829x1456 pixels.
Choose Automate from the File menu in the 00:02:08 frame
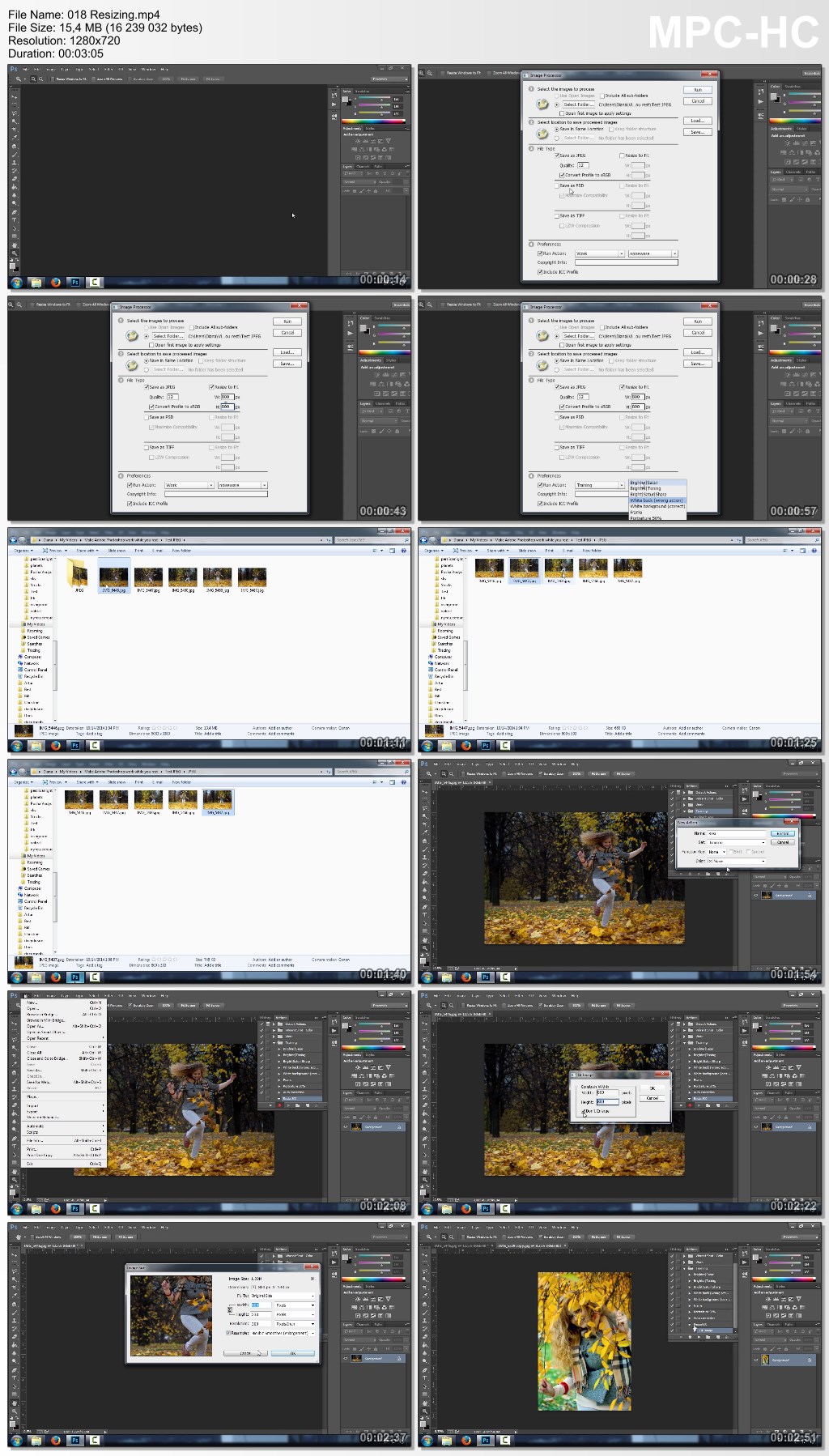(63, 1126)
